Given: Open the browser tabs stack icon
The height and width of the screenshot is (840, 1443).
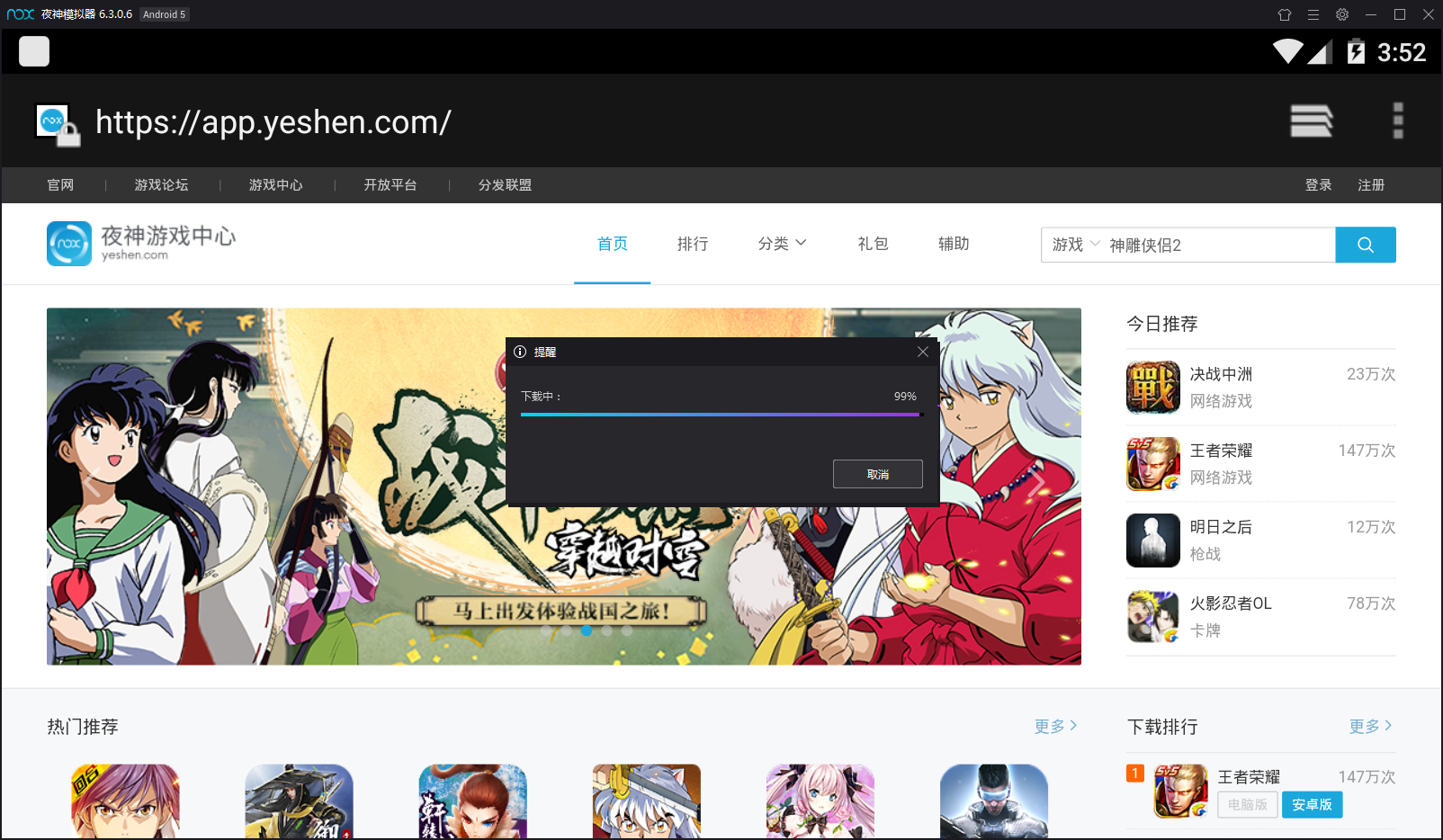Looking at the screenshot, I should click(x=1312, y=121).
